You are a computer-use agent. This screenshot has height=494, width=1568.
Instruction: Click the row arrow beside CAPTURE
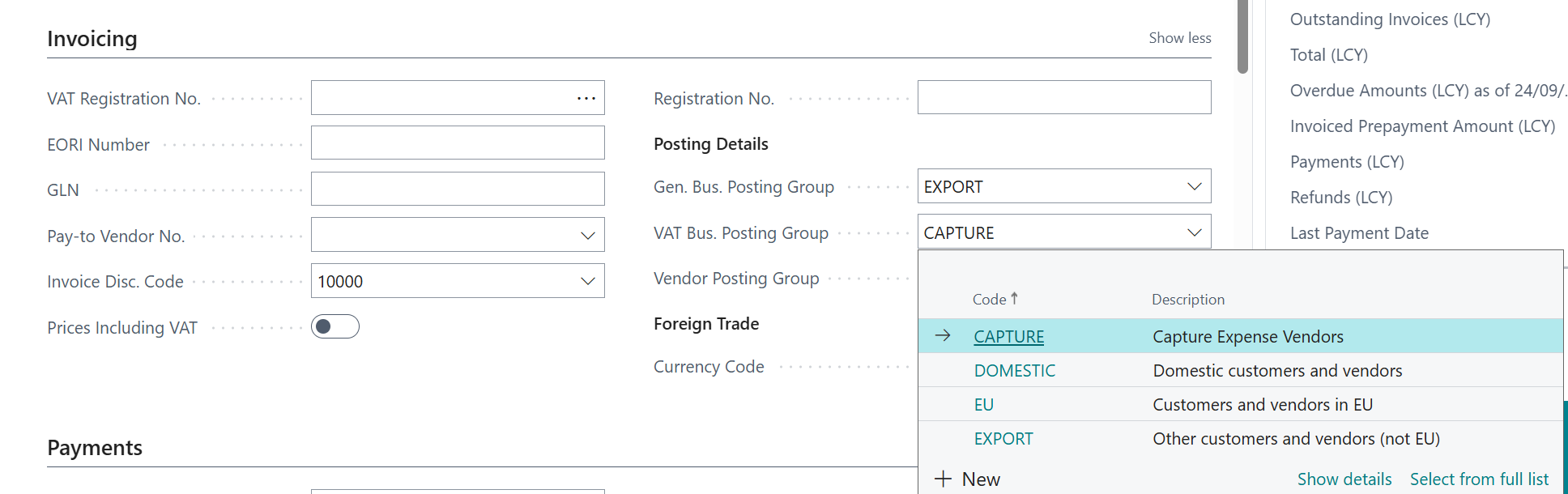943,336
